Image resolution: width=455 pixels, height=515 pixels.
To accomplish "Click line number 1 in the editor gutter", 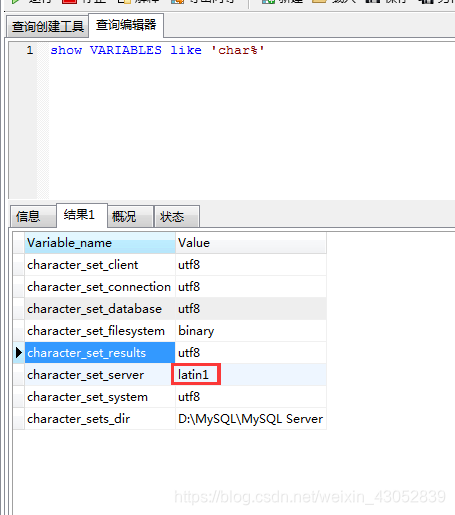I will pyautogui.click(x=30, y=50).
